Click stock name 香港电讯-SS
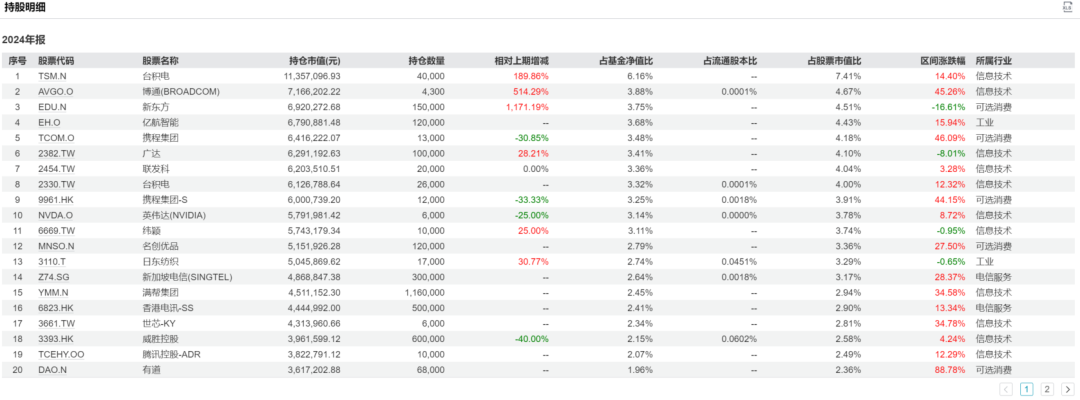This screenshot has width=1080, height=400. (167, 308)
